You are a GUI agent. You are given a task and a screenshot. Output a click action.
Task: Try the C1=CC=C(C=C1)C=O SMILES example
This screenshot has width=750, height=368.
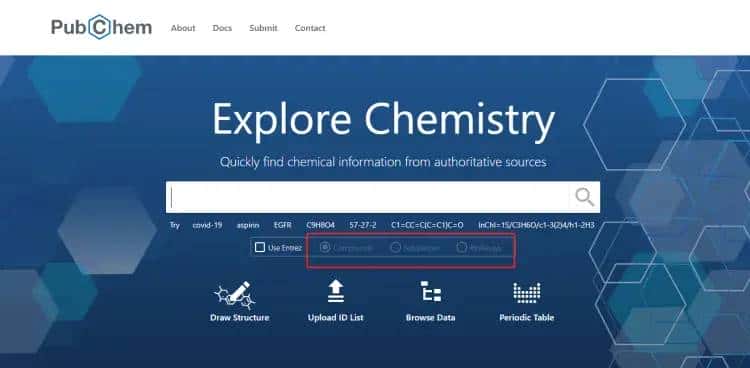[x=427, y=224]
